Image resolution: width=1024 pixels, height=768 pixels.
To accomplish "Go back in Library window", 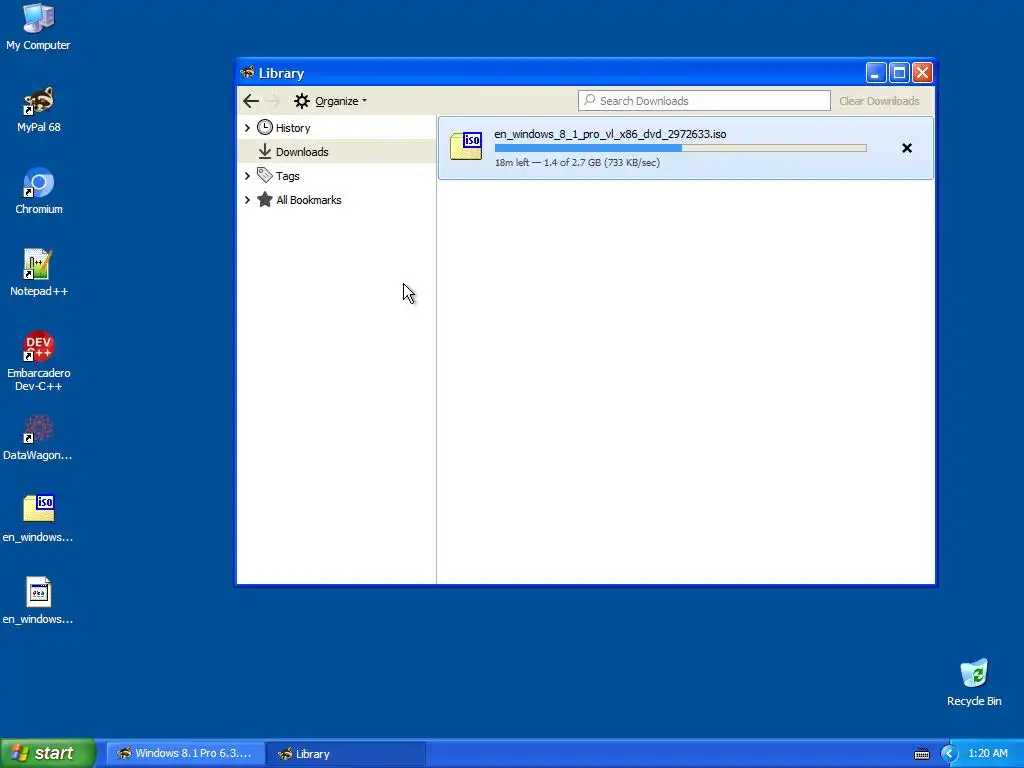I will 251,101.
